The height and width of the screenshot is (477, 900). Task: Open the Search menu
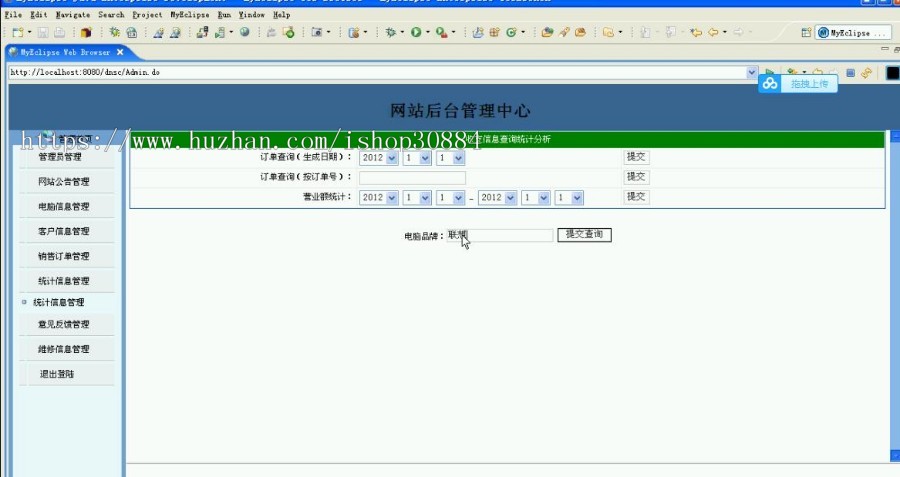(111, 15)
